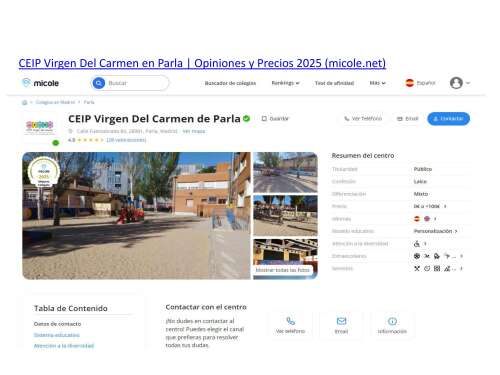Open Test de afinidad
Image resolution: width=500 pixels, height=375 pixels.
click(x=334, y=83)
